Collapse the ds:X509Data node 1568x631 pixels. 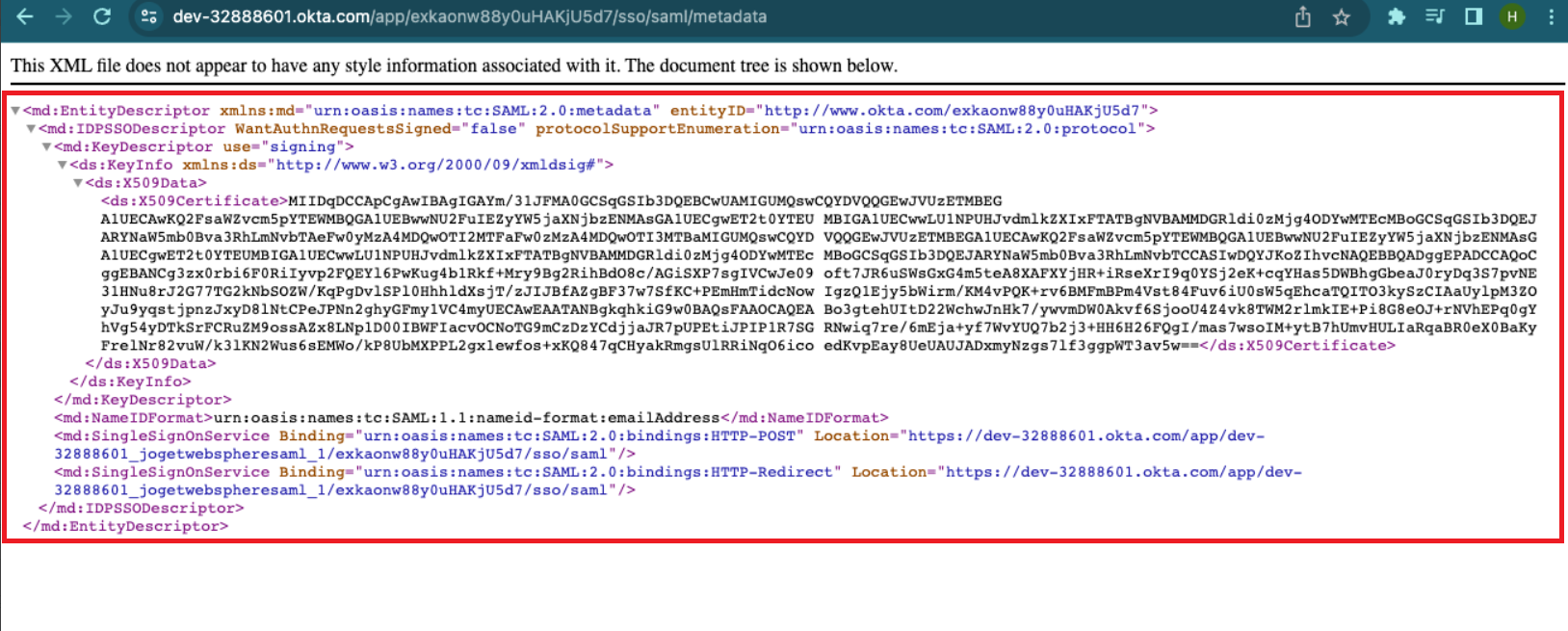[x=77, y=183]
